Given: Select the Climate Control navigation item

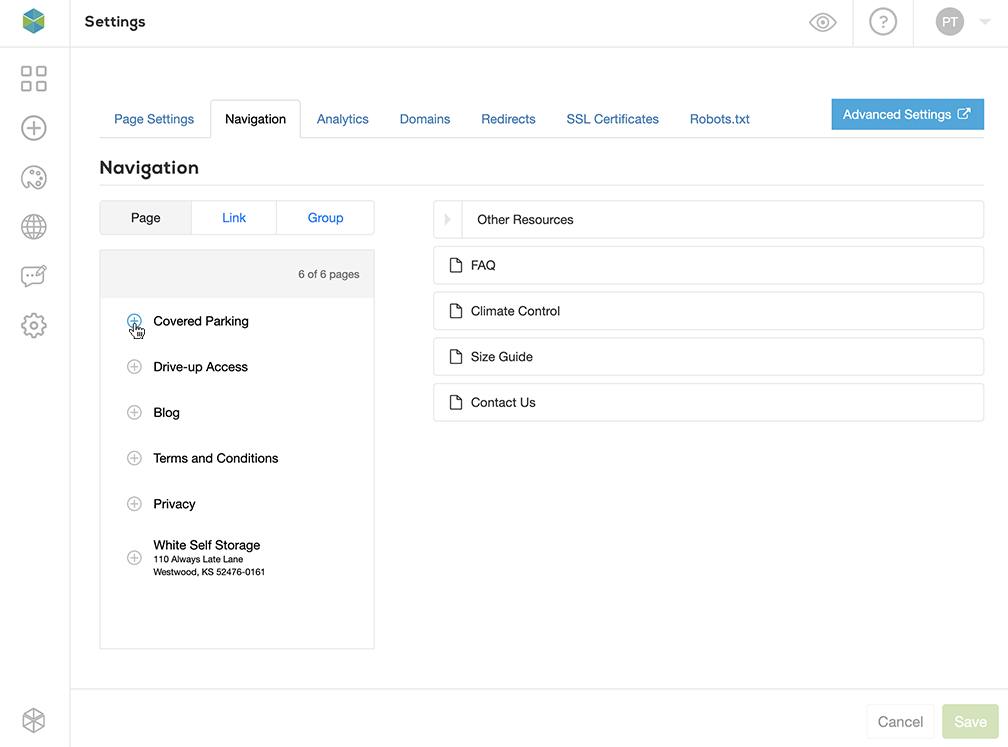Looking at the screenshot, I should click(x=708, y=311).
